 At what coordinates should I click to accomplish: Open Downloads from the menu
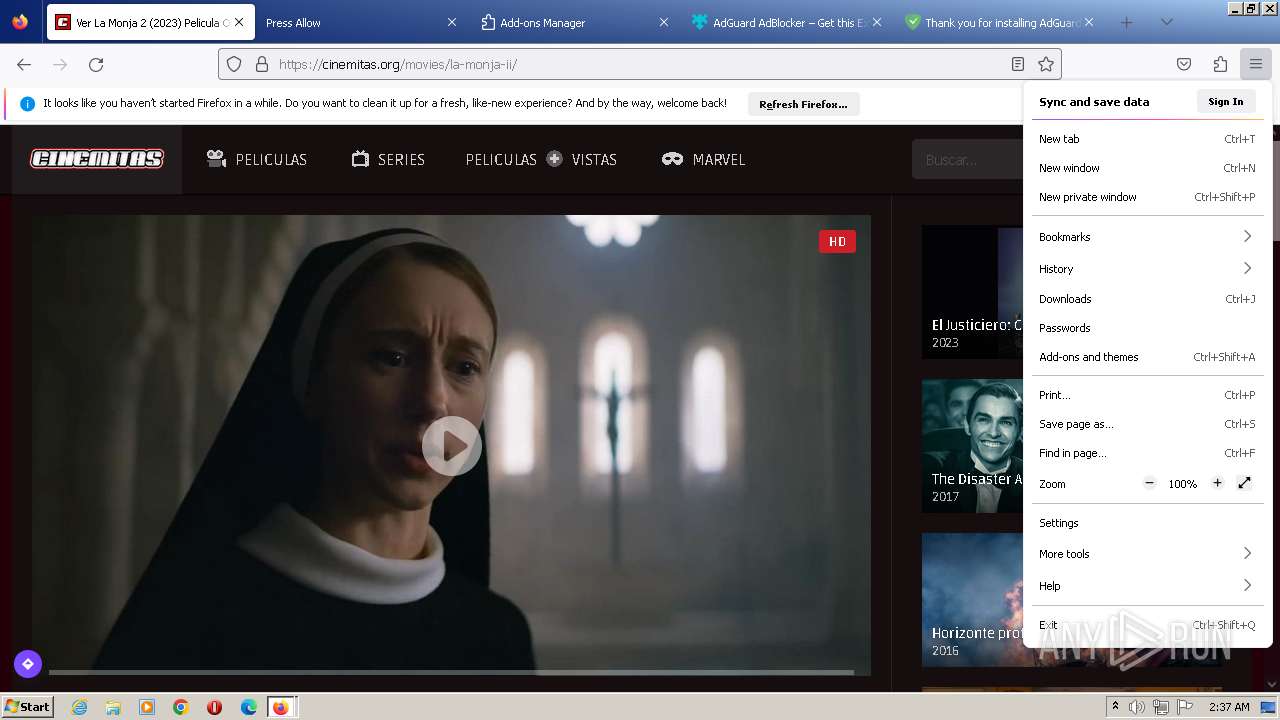[1147, 299]
